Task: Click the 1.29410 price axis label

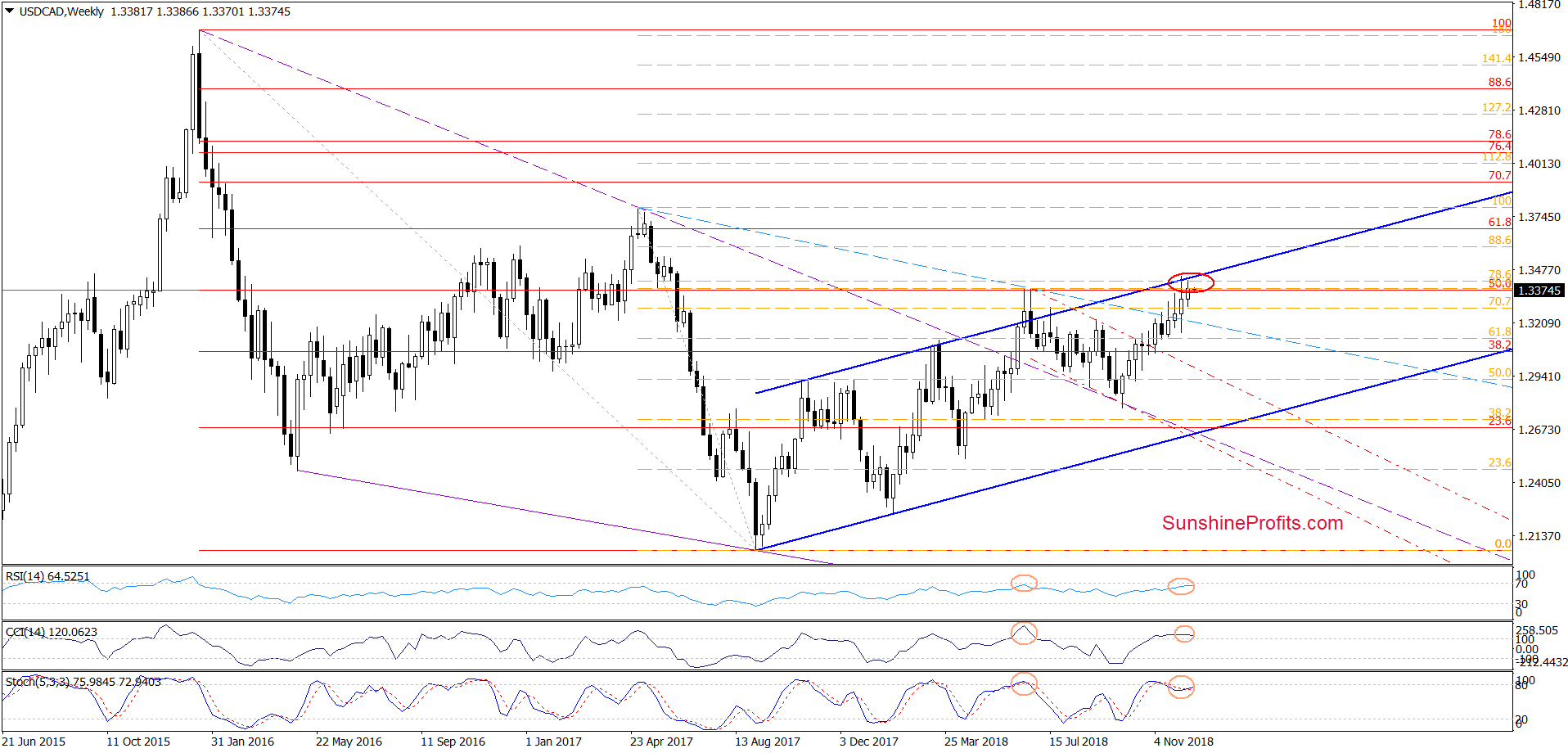Action: pos(1539,376)
